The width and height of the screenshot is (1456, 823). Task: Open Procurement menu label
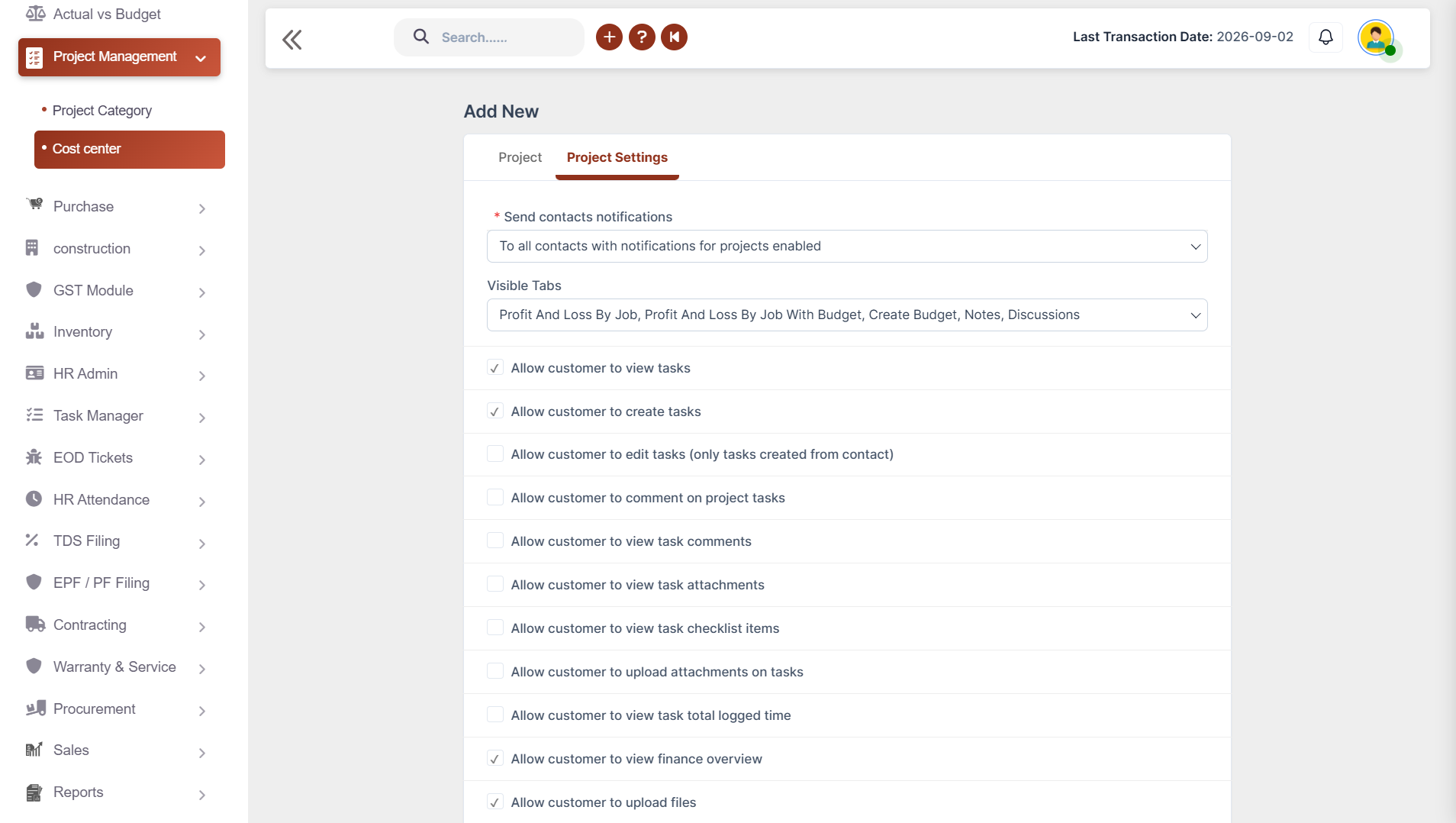click(x=95, y=708)
